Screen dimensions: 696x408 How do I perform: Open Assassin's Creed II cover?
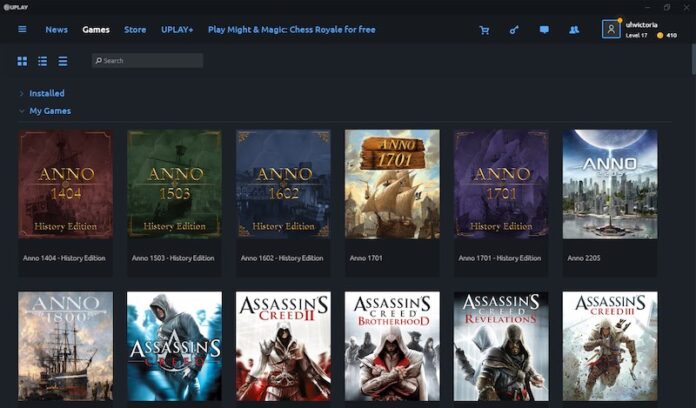[283, 346]
